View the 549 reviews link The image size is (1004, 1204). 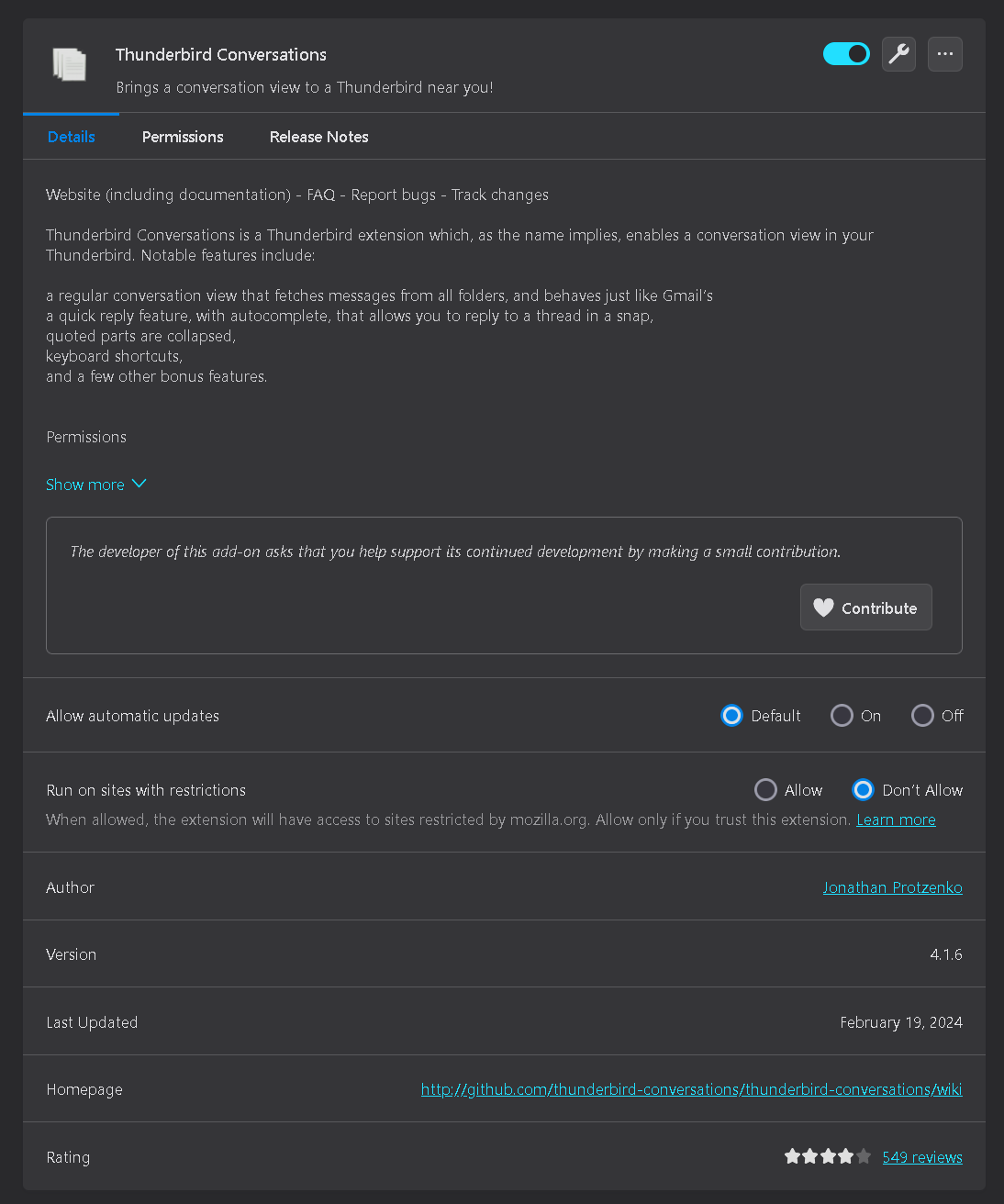click(x=922, y=1157)
